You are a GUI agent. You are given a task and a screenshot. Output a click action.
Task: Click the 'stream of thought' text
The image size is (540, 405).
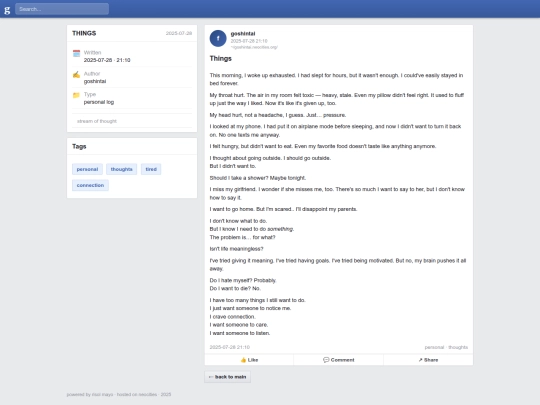[x=97, y=121]
